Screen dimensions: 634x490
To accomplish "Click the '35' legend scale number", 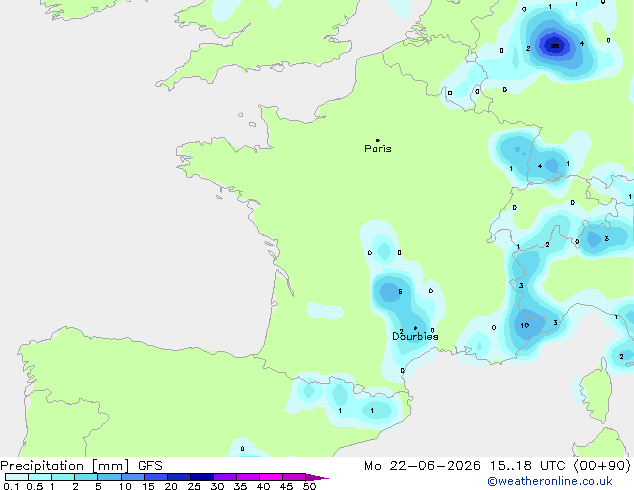I will tap(240, 486).
